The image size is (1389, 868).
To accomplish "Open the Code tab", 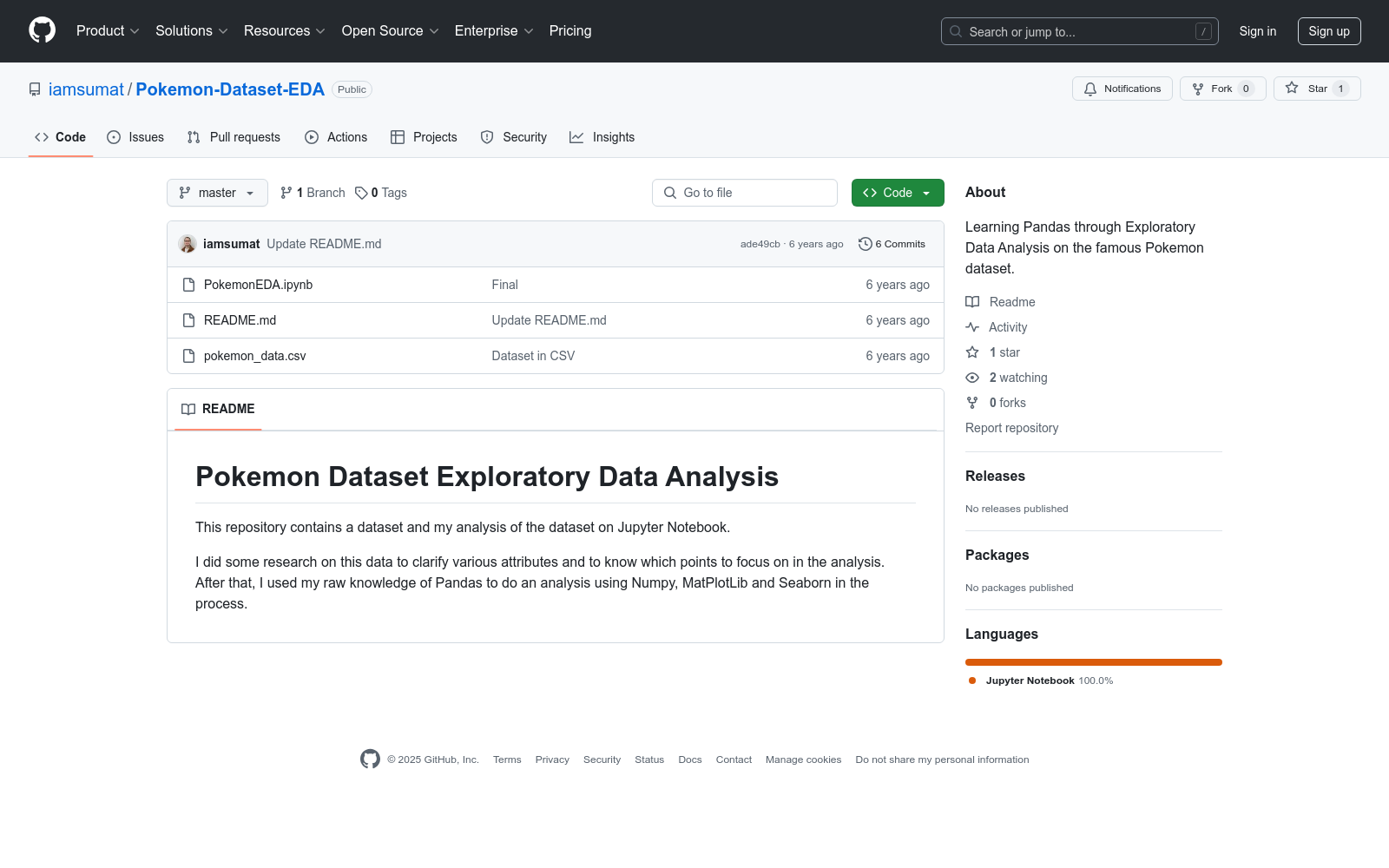I will coord(61,137).
